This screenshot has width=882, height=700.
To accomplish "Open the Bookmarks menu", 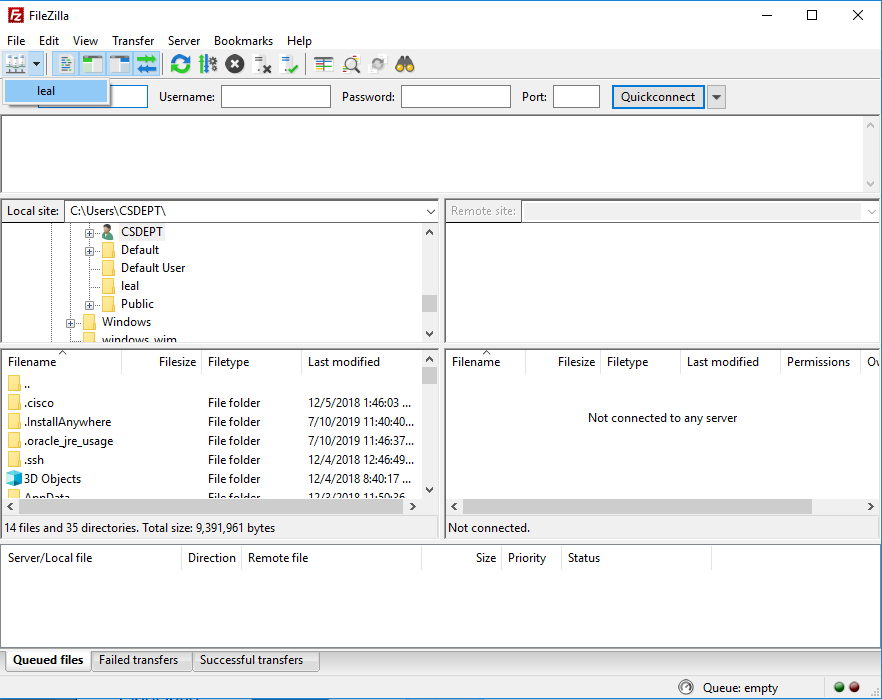I will 243,41.
